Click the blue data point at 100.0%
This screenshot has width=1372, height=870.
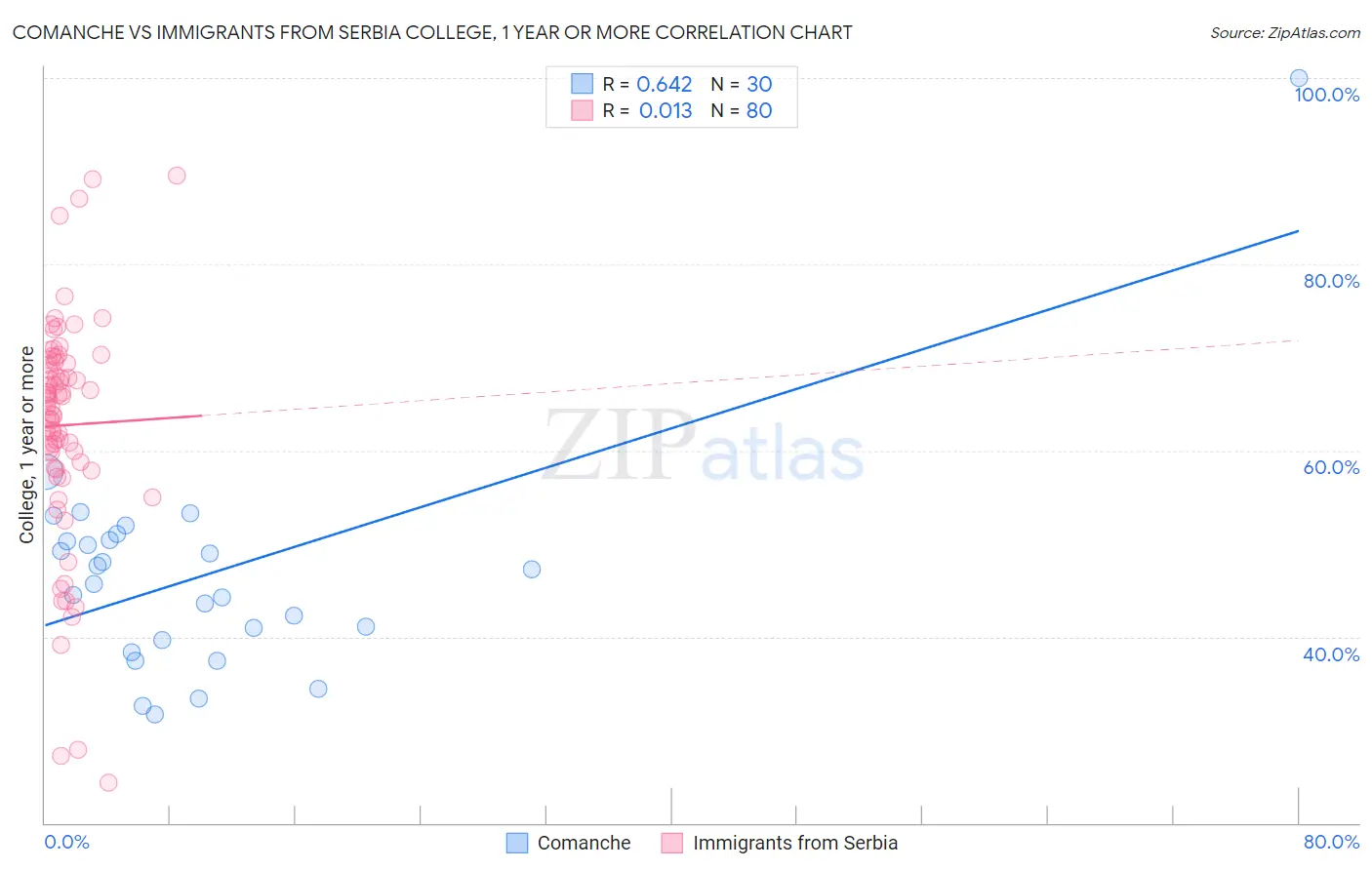pos(1299,78)
